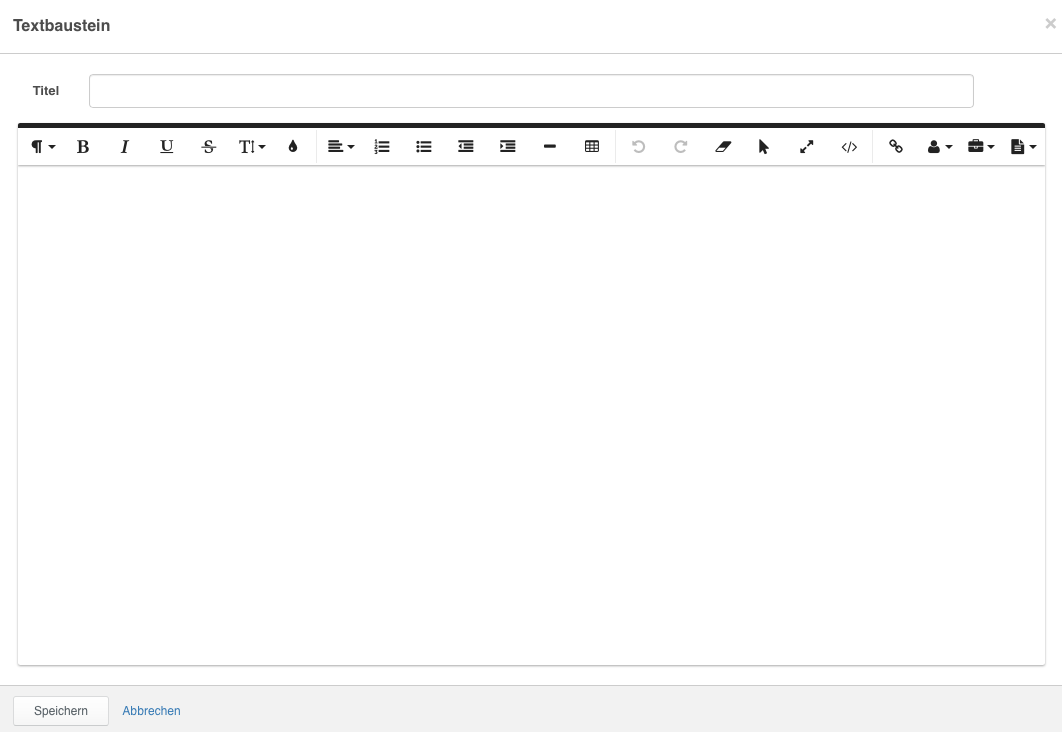Viewport: 1062px width, 732px height.
Task: Toggle underline formatting
Action: (167, 147)
